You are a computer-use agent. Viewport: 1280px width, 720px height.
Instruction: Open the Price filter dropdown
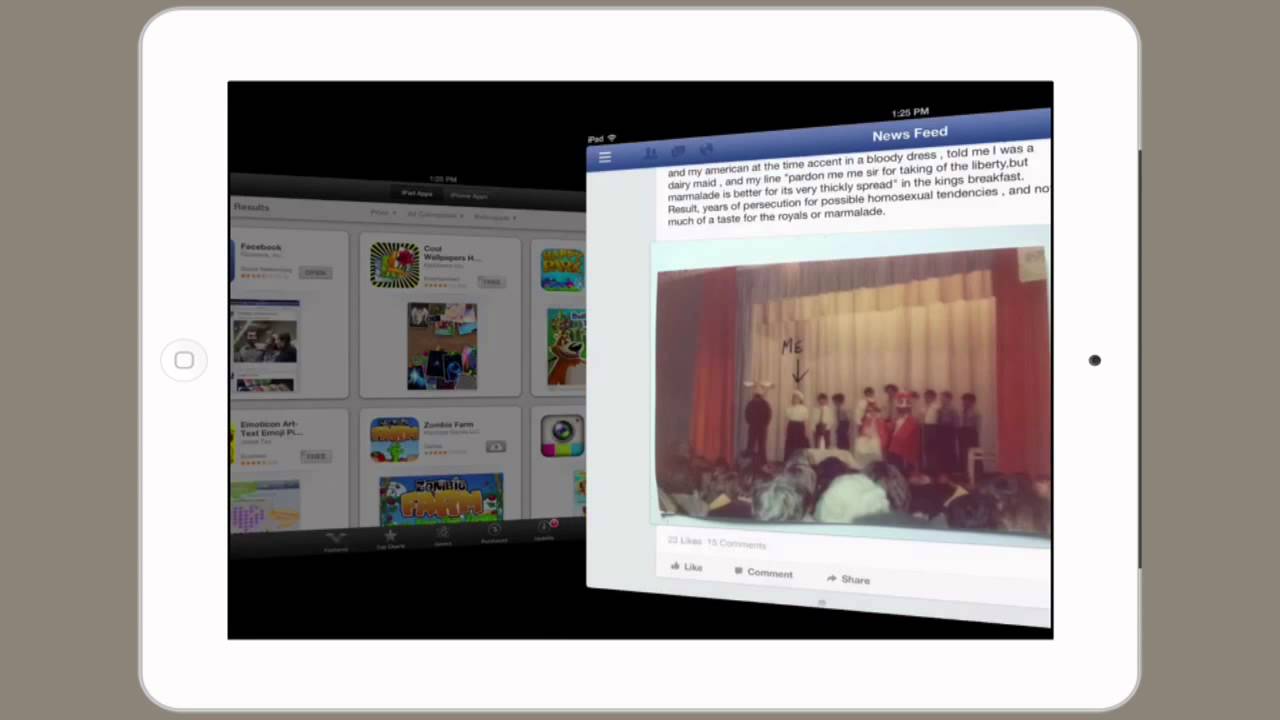[x=383, y=212]
